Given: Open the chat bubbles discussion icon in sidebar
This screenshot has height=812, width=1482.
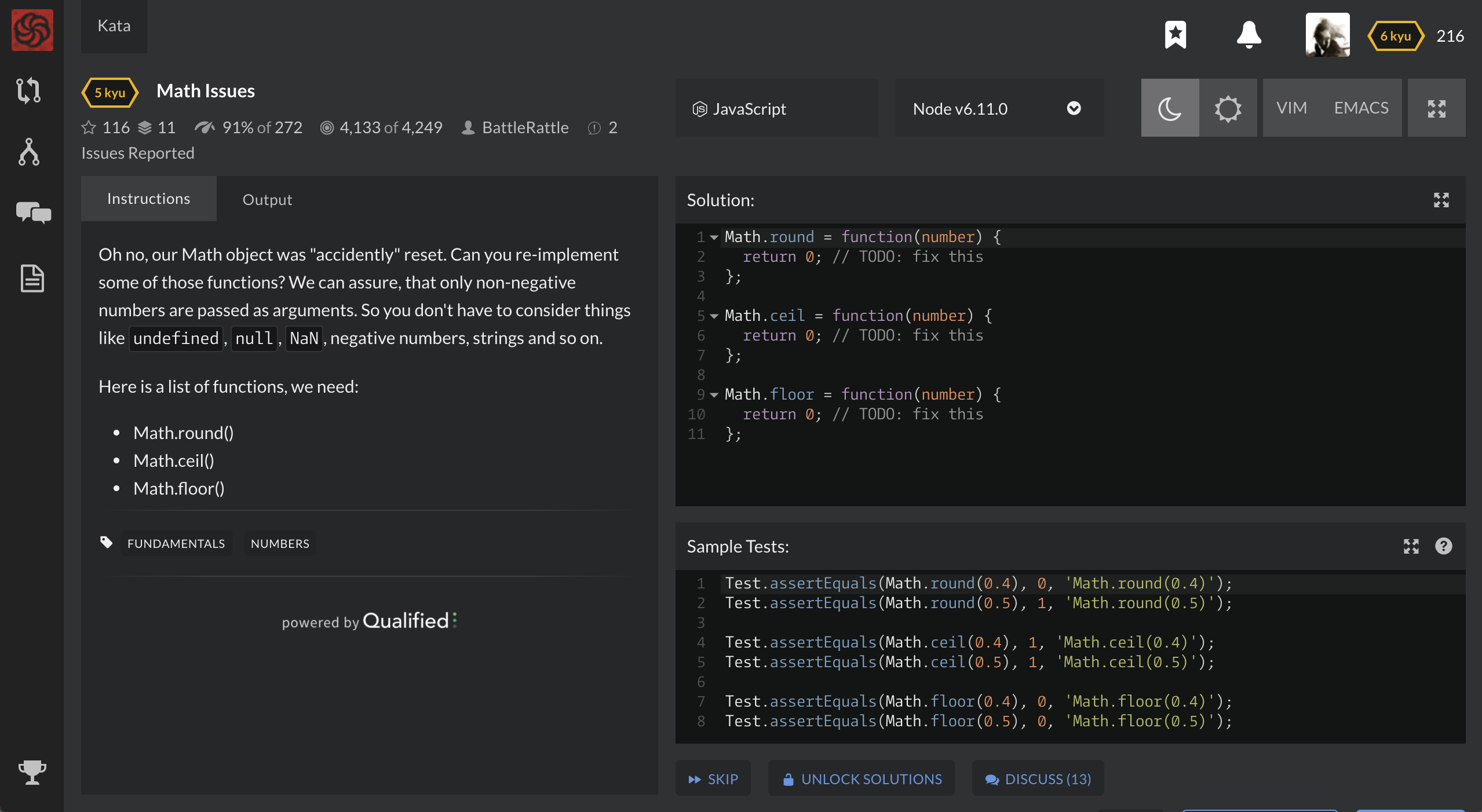Looking at the screenshot, I should click(x=33, y=213).
